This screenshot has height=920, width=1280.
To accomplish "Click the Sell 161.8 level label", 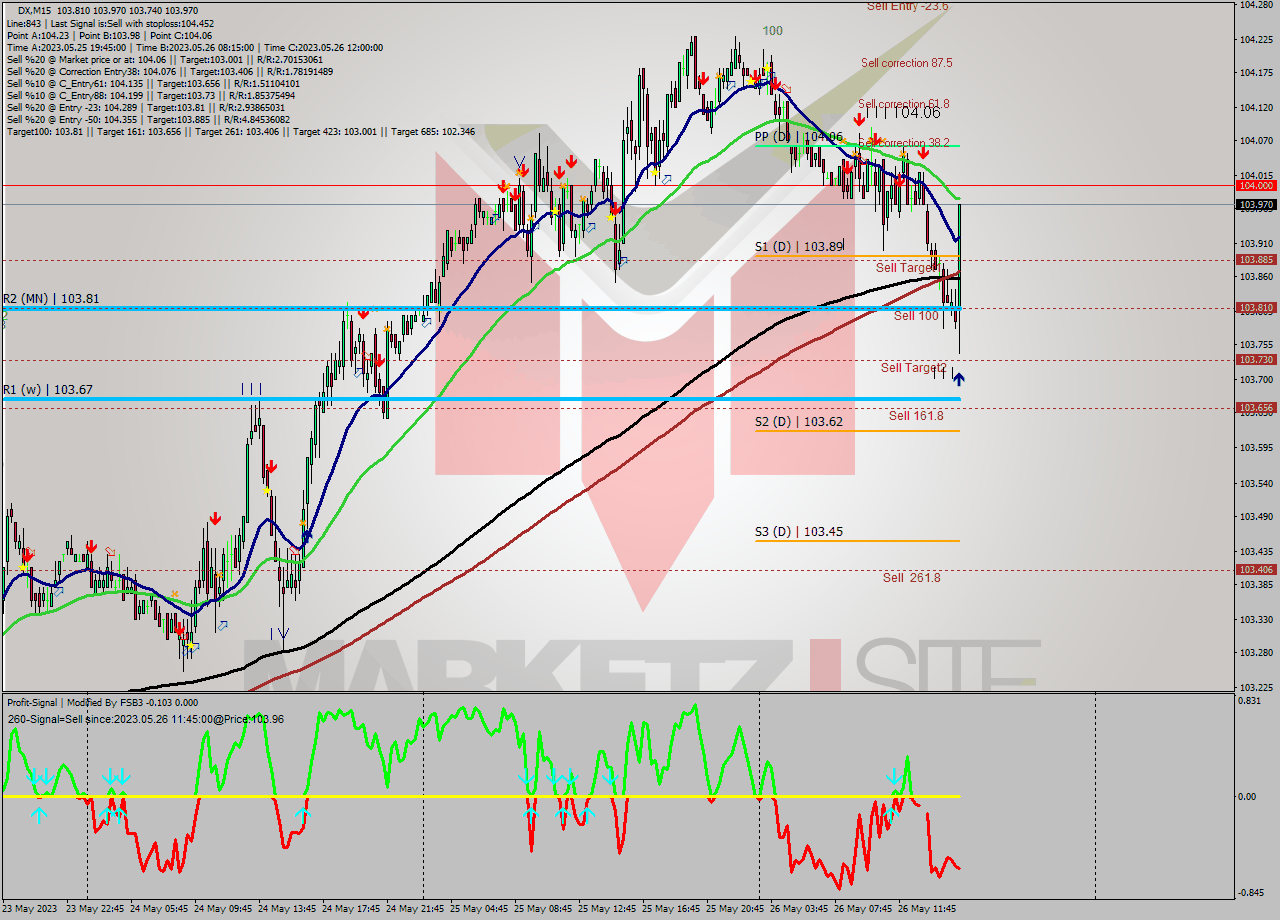I will pos(916,415).
